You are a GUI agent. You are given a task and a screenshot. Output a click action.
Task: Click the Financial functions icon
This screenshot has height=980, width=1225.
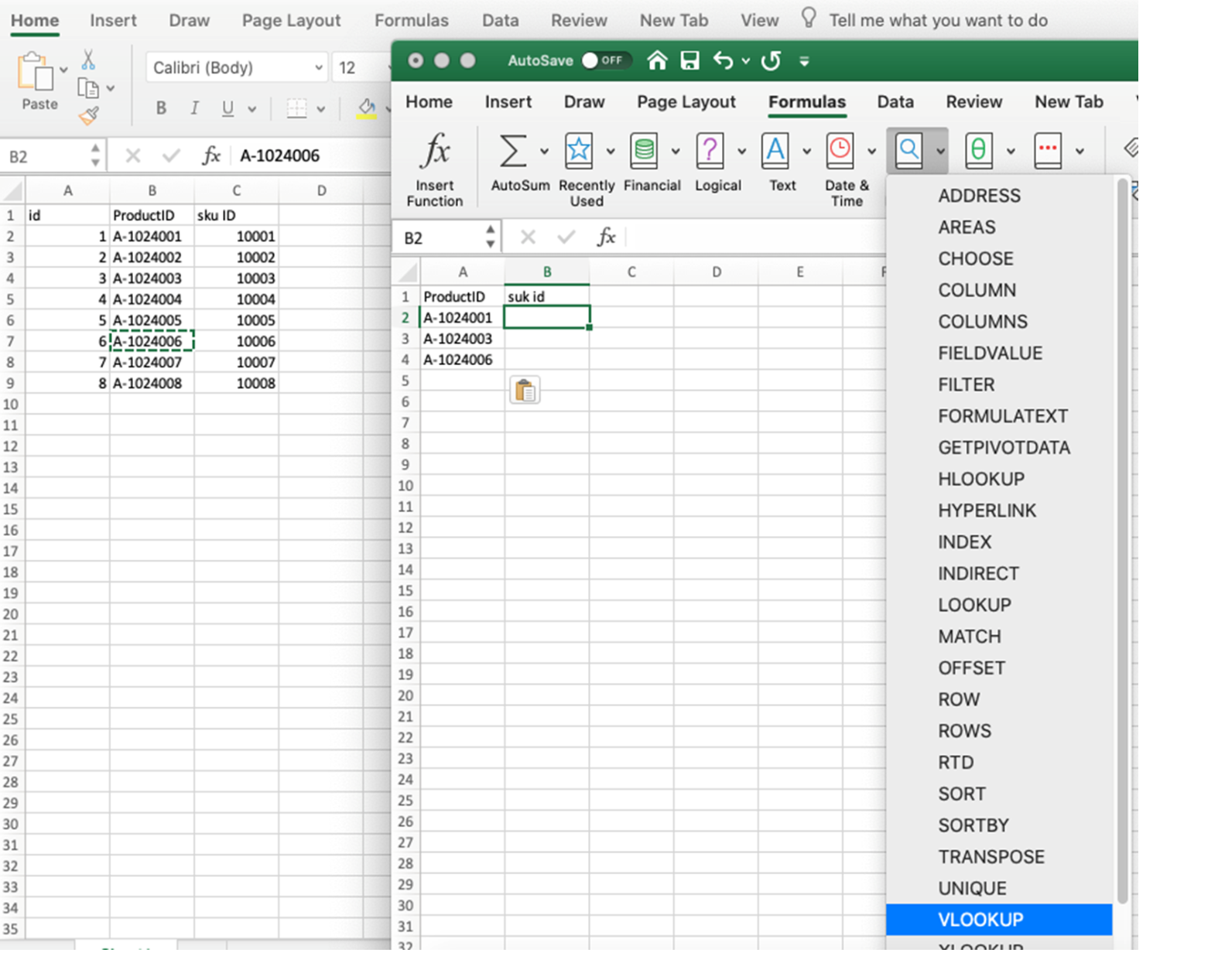tap(644, 150)
